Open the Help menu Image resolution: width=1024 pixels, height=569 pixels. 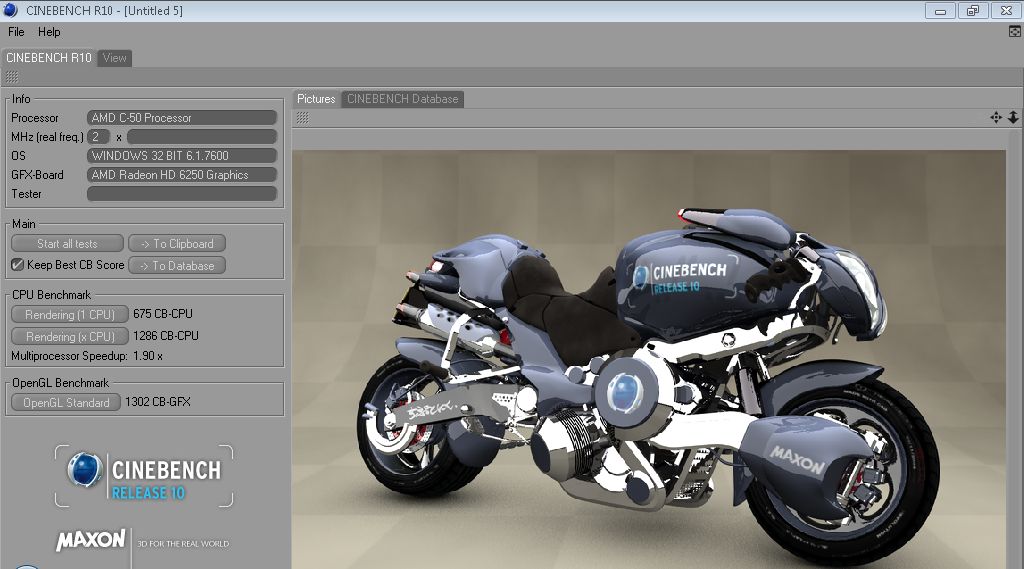click(x=49, y=32)
